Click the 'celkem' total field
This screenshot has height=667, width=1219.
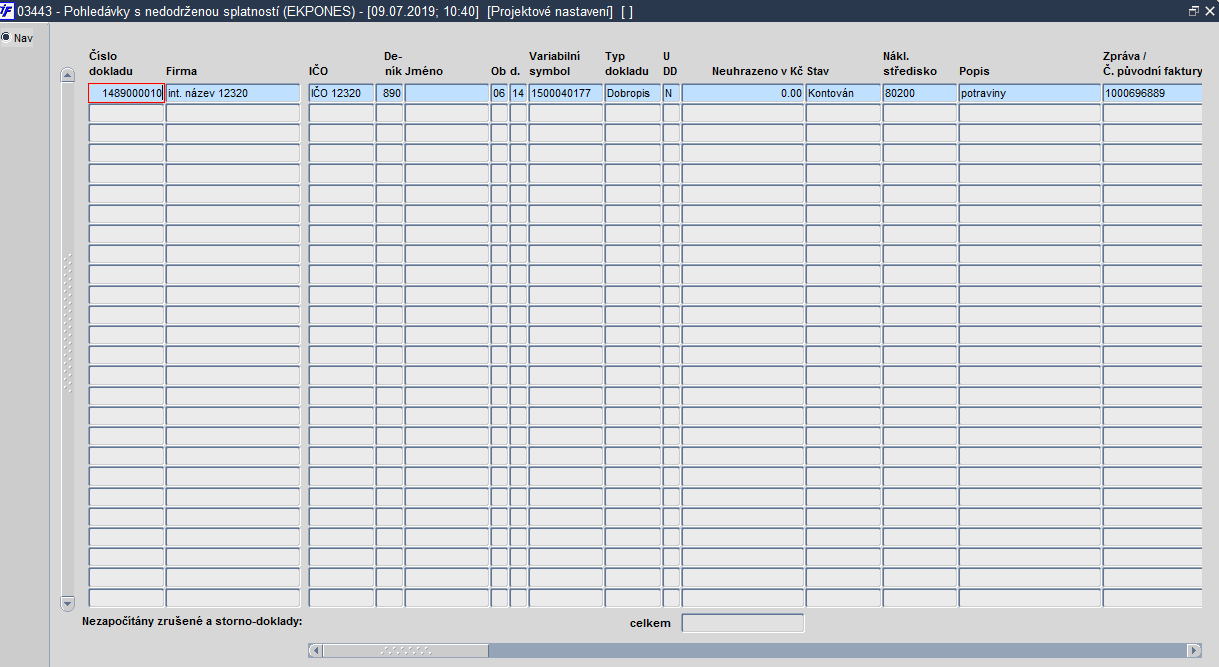[x=743, y=623]
